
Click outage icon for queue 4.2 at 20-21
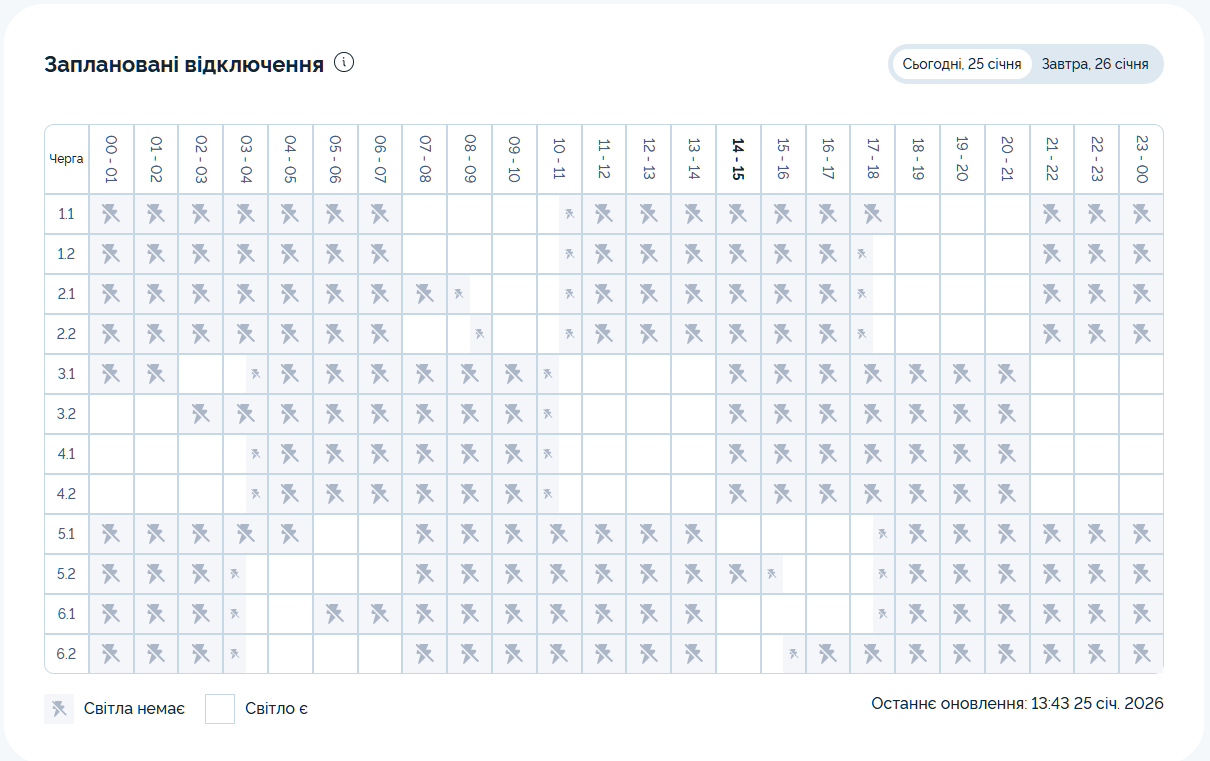click(x=1007, y=494)
